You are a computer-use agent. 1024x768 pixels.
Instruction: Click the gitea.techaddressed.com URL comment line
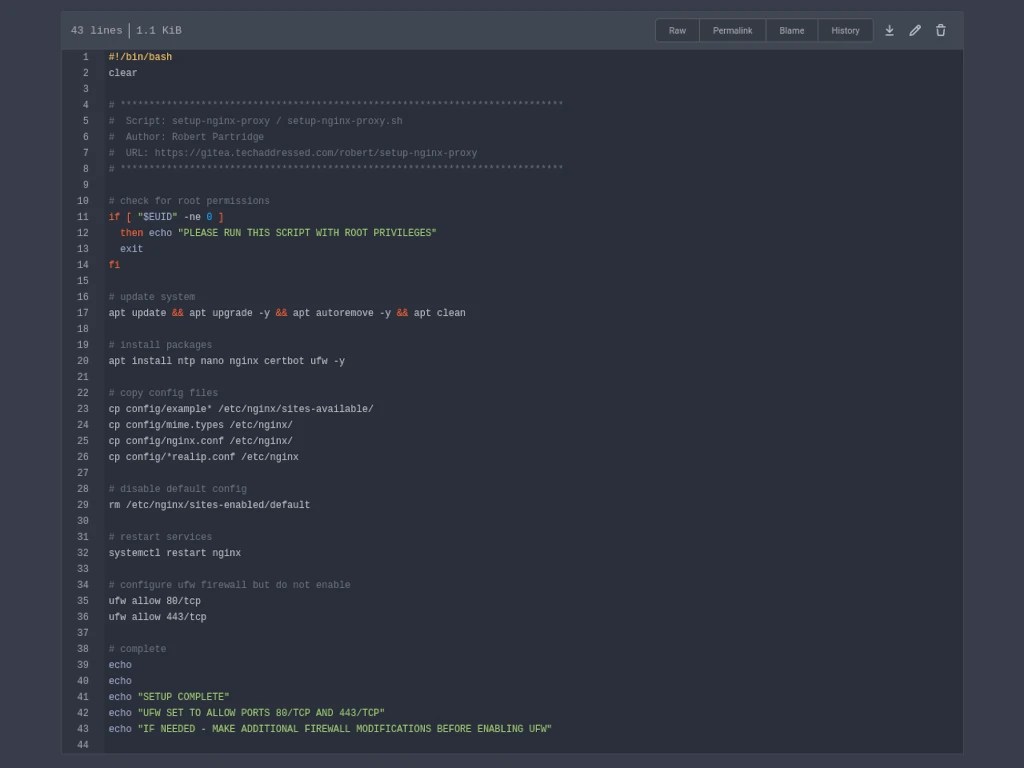pos(315,153)
